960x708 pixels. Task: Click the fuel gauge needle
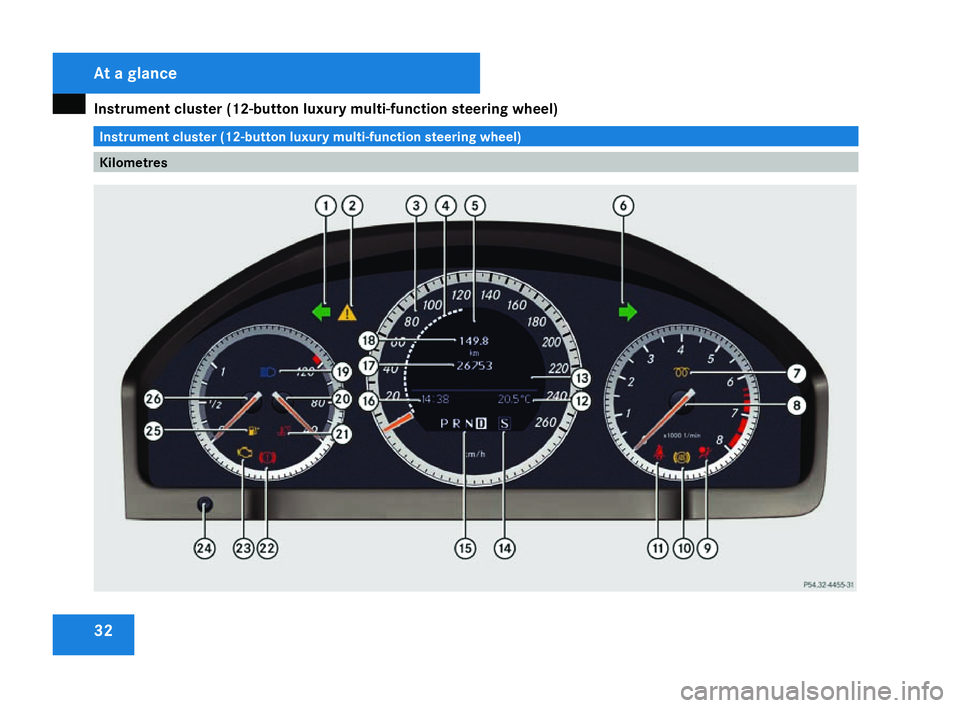237,416
